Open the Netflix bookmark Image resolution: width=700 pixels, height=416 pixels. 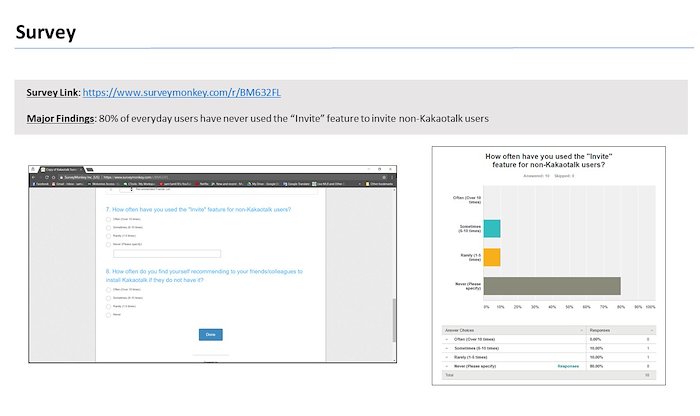pos(203,183)
